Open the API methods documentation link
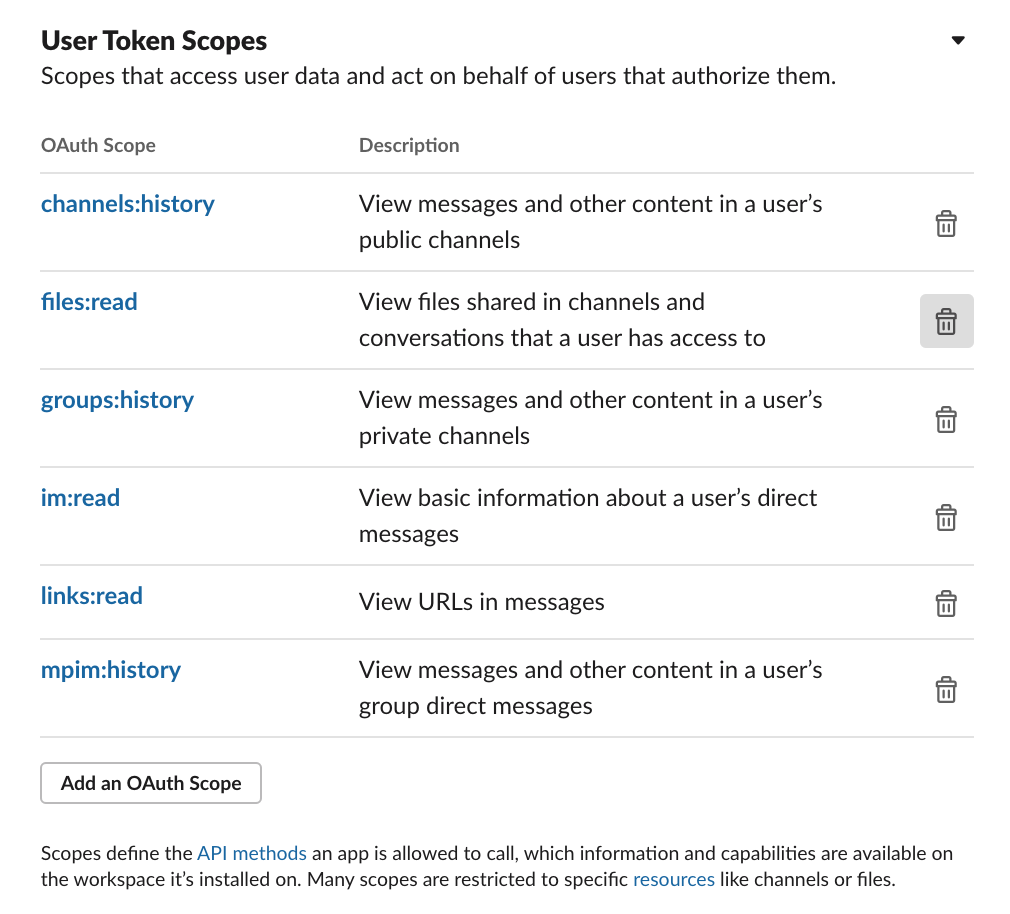The width and height of the screenshot is (1010, 914). pos(251,853)
